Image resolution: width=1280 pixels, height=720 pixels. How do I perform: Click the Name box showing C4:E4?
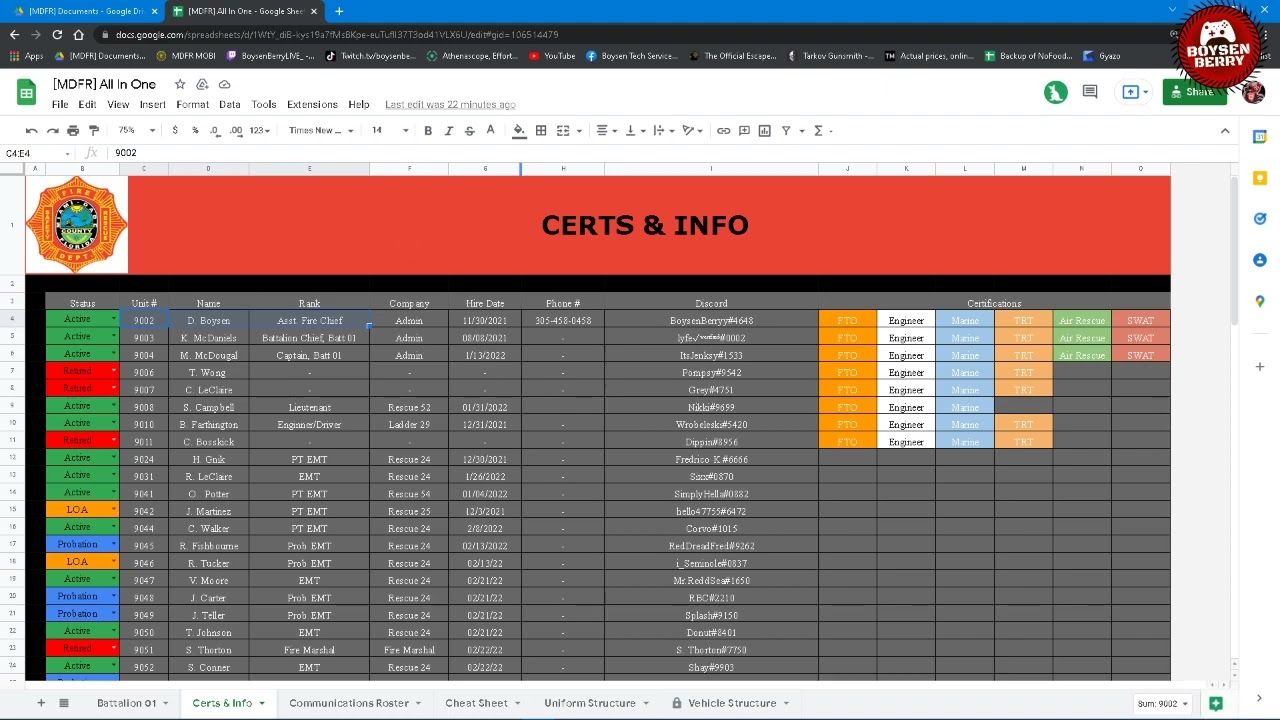coord(37,153)
